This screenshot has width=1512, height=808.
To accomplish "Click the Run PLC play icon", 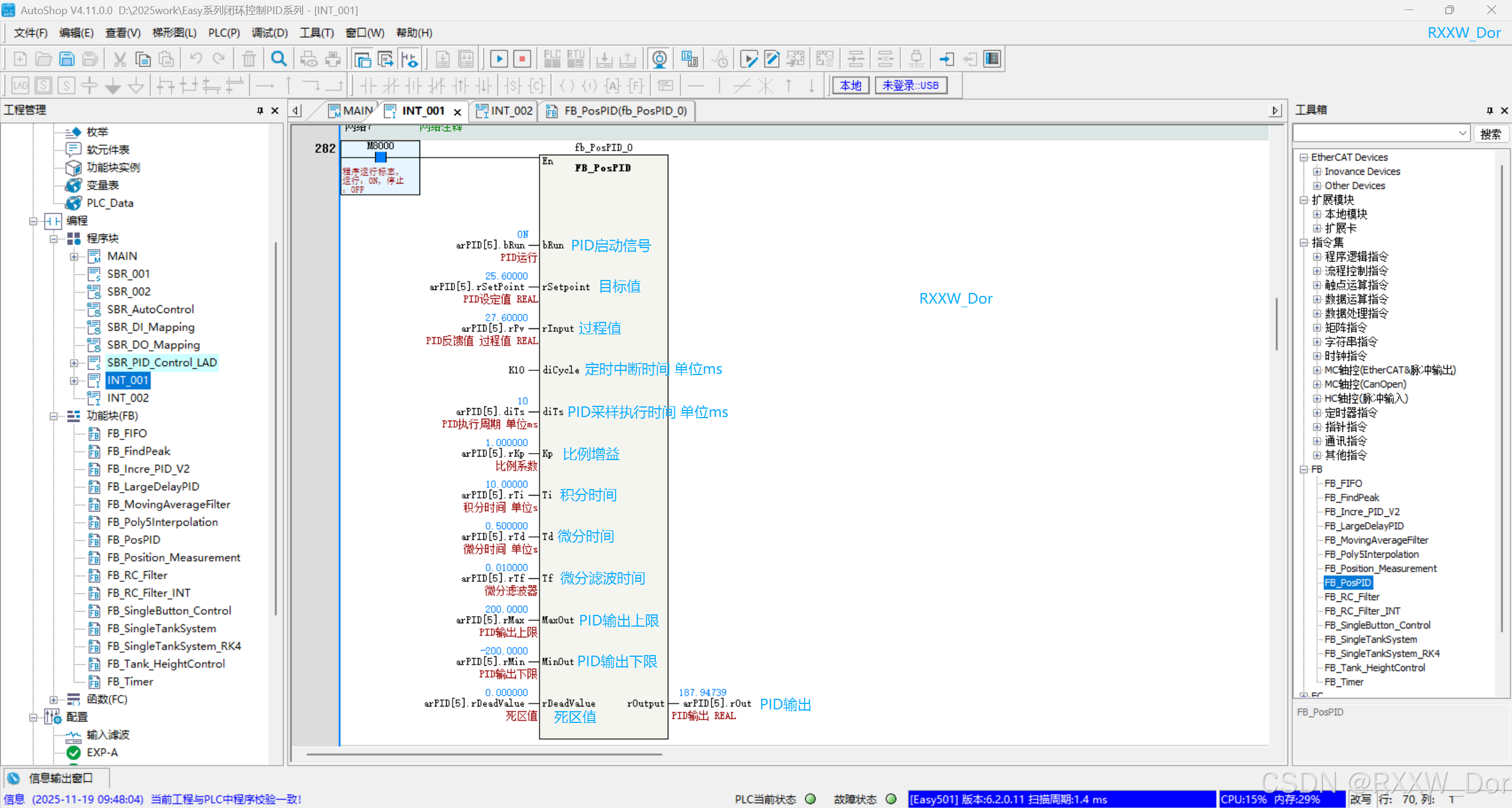I will [x=499, y=59].
